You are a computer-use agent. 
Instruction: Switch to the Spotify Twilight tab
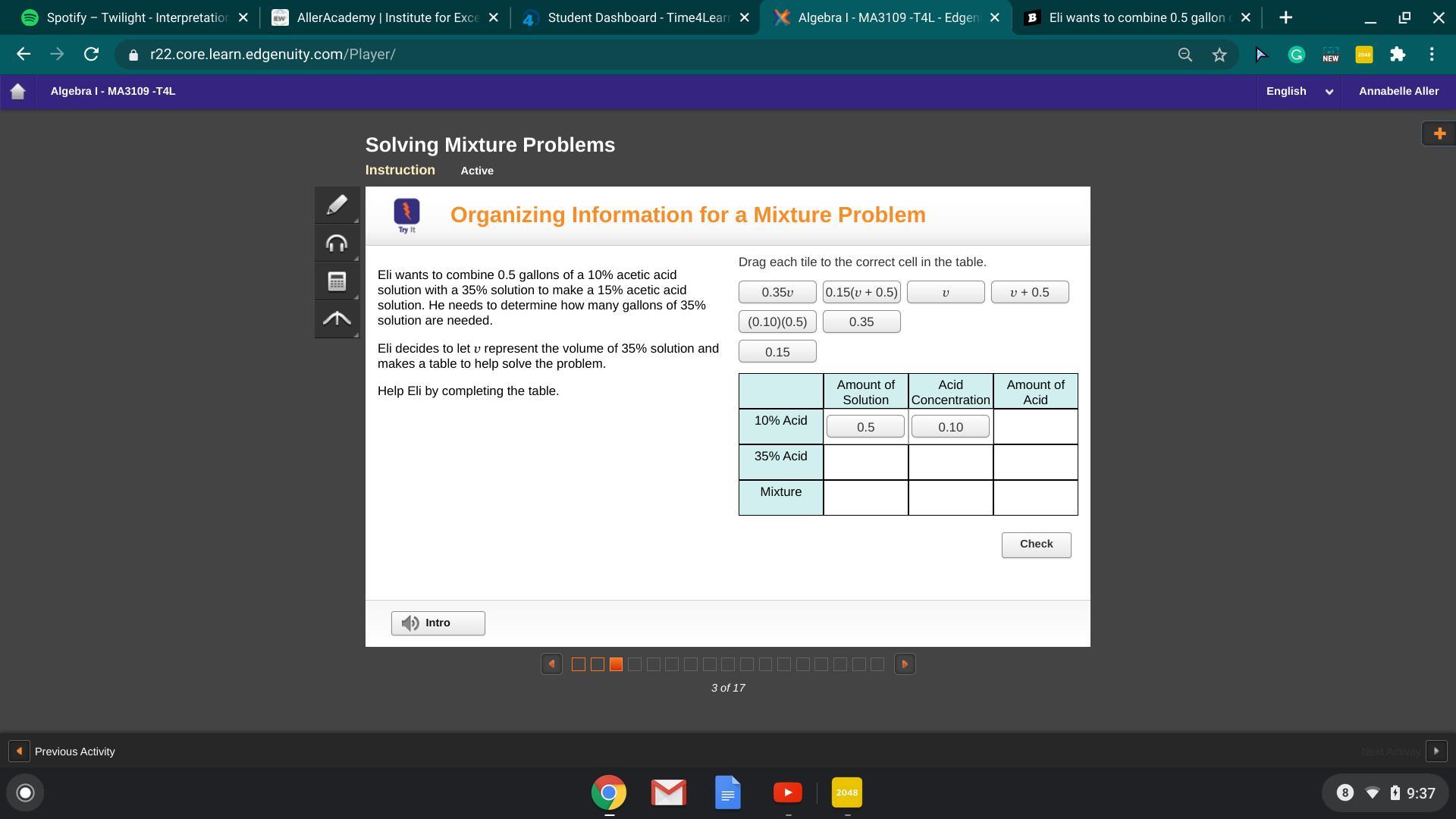136,17
